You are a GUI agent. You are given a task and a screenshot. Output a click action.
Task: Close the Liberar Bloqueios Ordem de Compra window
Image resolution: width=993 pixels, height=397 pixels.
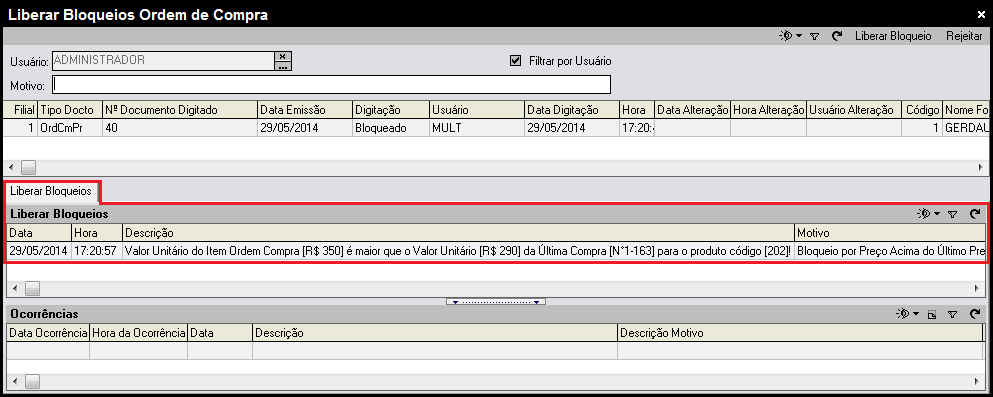[x=981, y=15]
